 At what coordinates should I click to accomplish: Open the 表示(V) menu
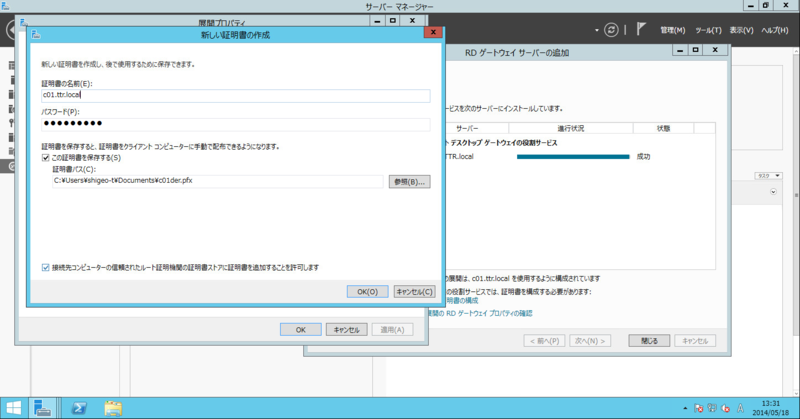coord(741,30)
